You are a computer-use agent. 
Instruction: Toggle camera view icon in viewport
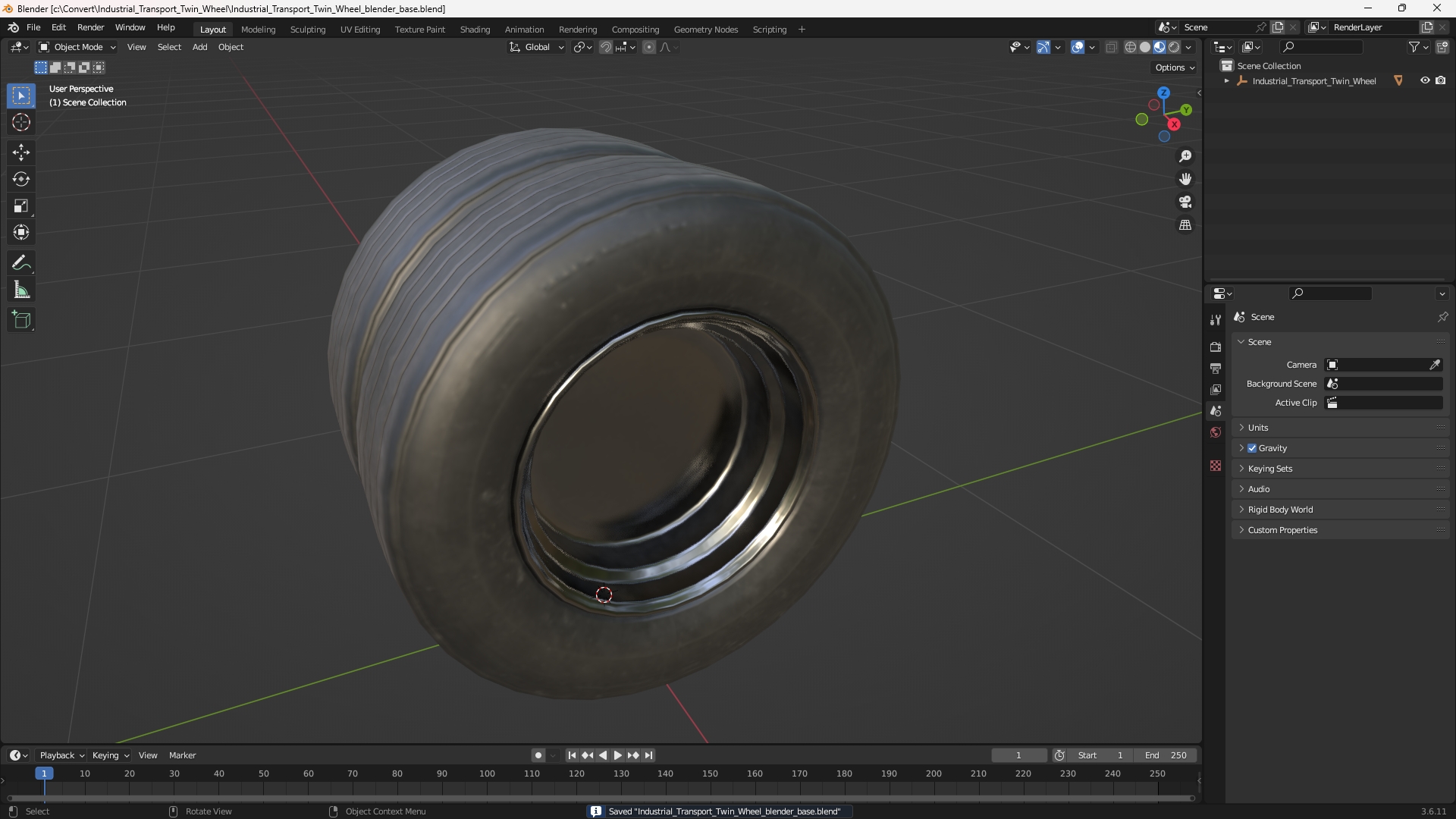[1185, 202]
